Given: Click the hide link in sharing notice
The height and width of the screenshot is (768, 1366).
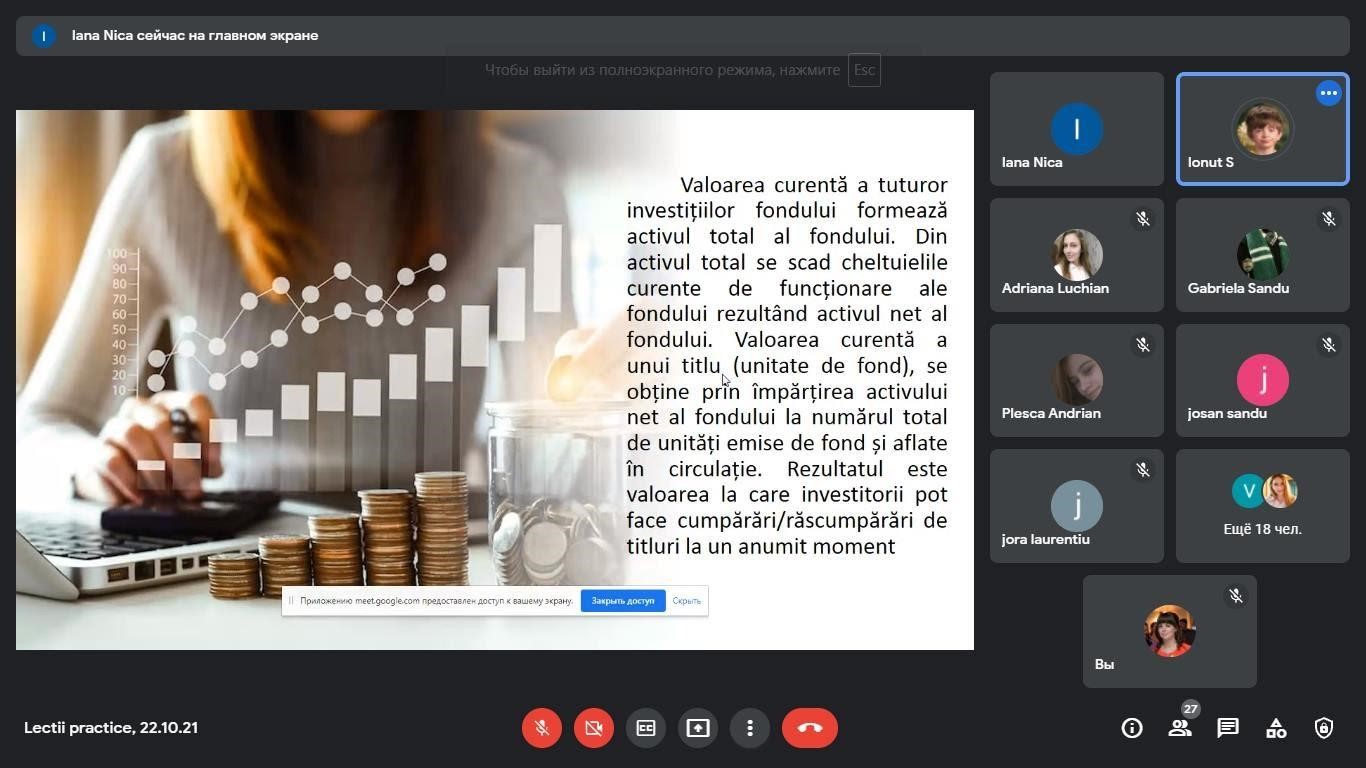Looking at the screenshot, I should pos(687,601).
